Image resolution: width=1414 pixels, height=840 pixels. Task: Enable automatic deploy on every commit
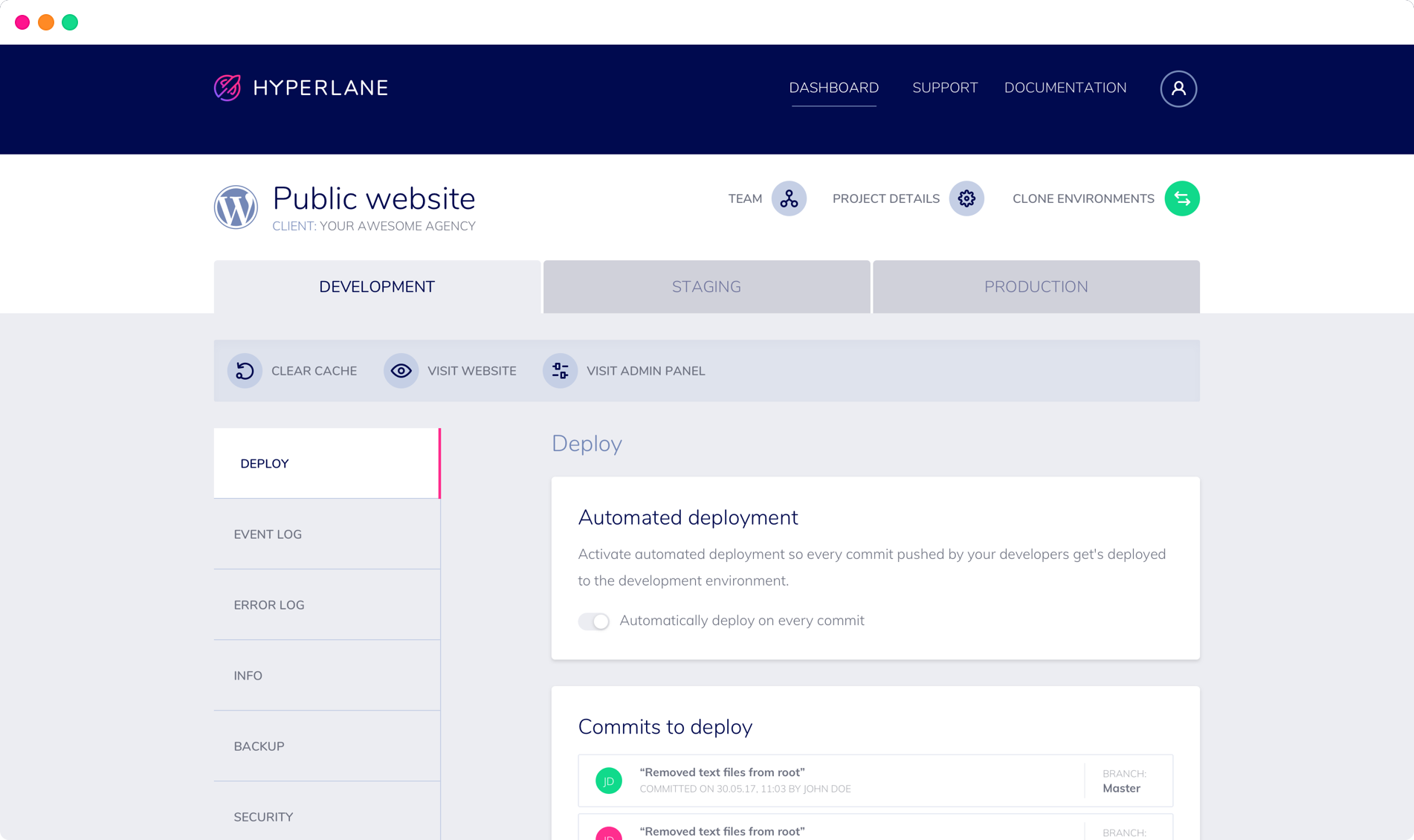(x=594, y=621)
